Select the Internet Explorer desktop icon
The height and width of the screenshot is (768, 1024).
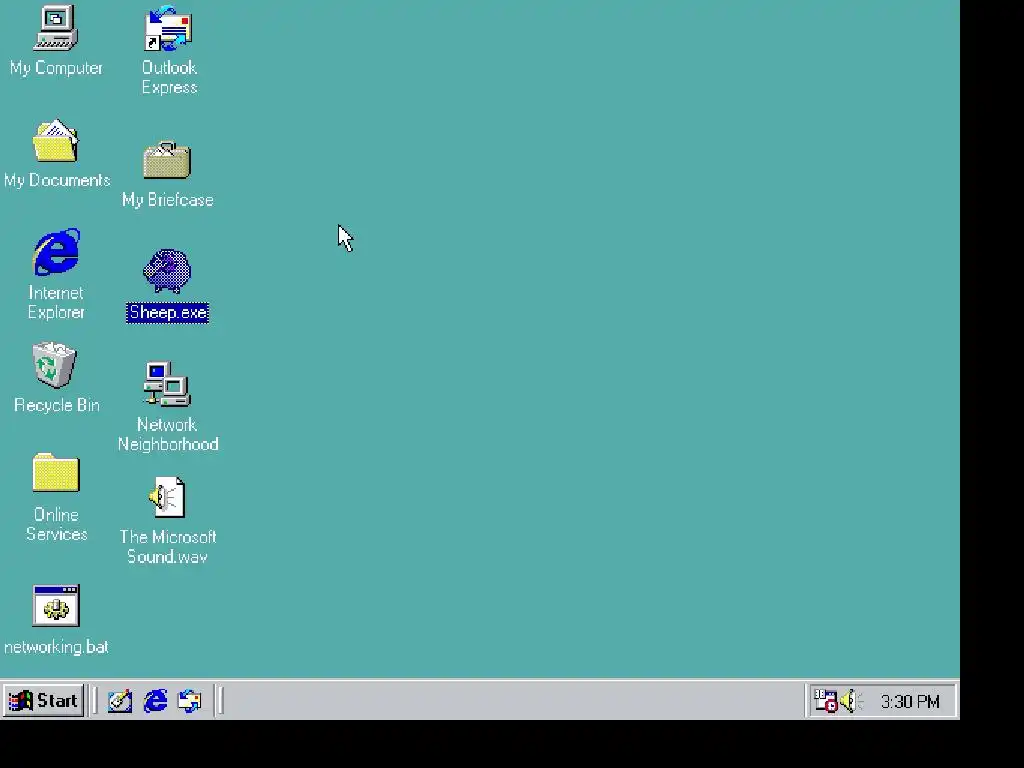[56, 252]
